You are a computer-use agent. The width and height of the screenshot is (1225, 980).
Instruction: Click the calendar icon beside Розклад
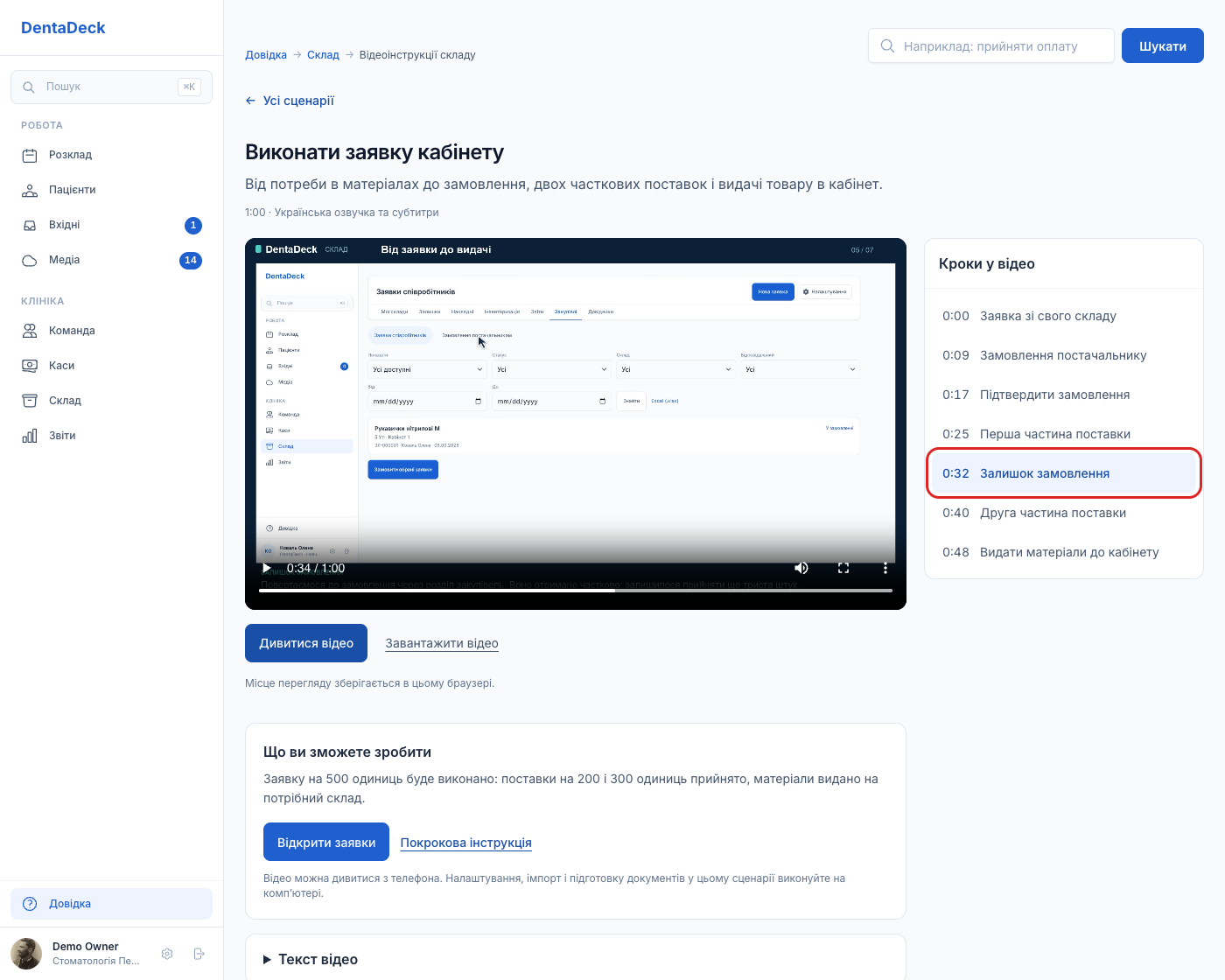tap(30, 155)
